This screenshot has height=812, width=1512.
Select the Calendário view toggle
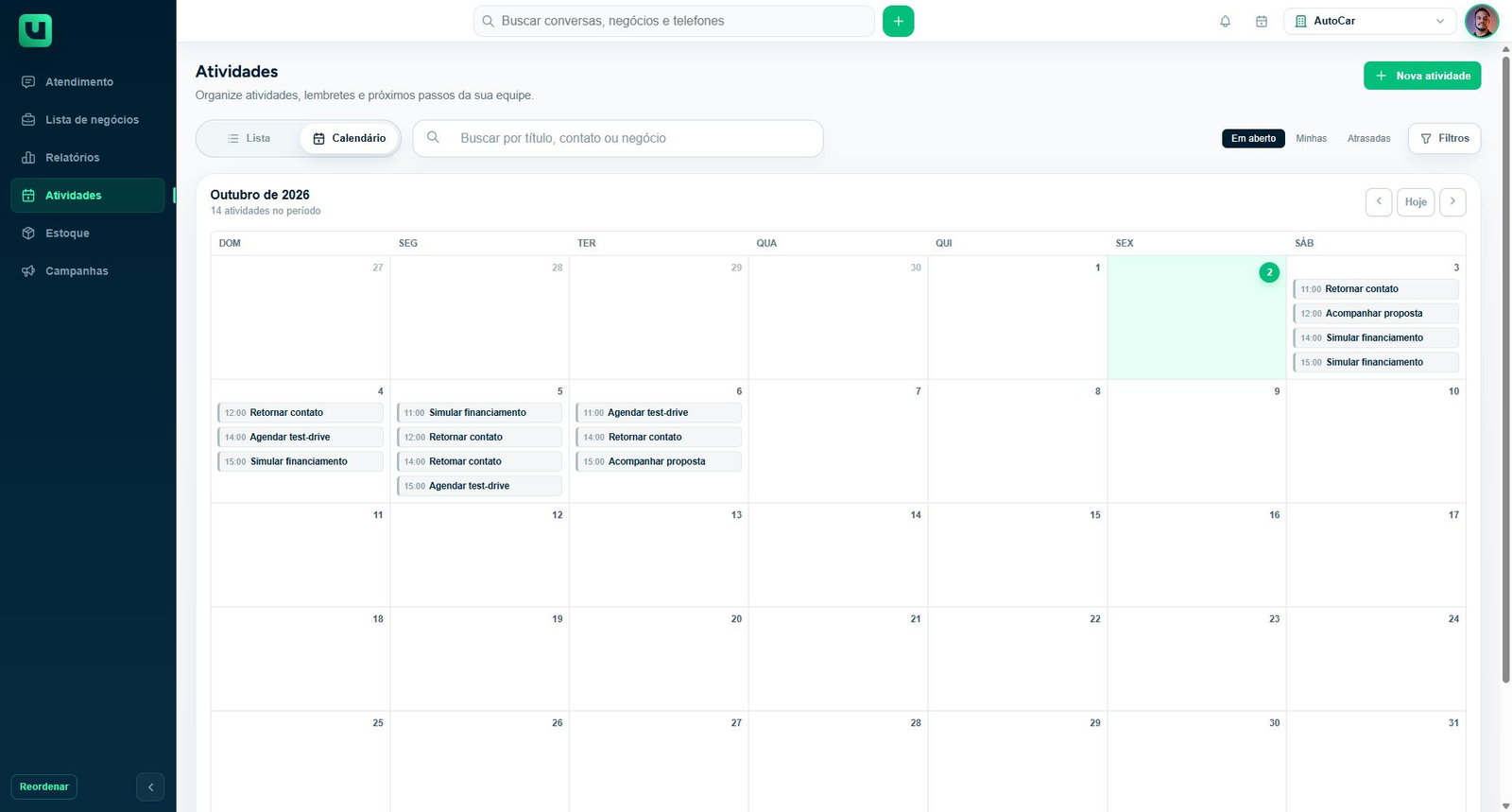[350, 138]
